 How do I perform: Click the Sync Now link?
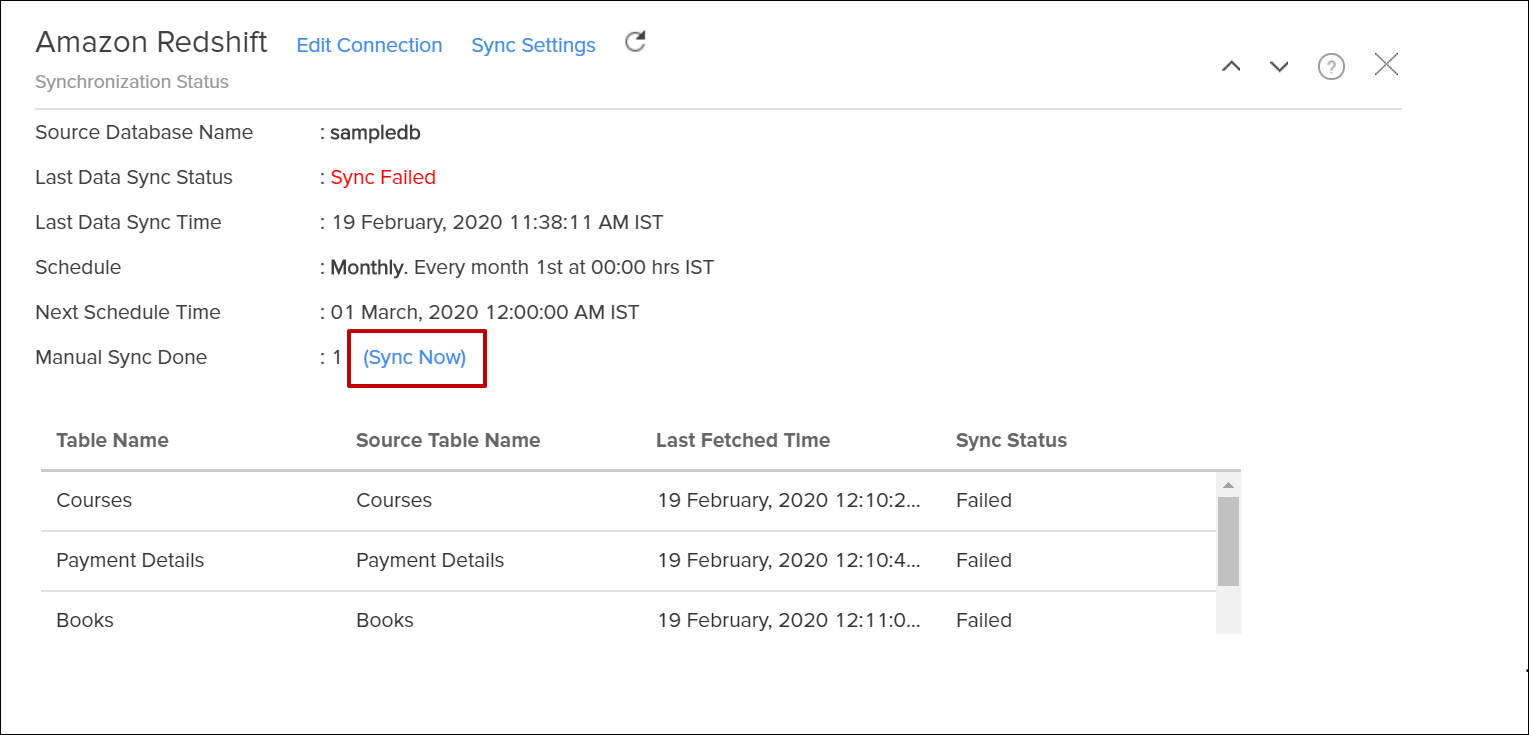click(415, 357)
